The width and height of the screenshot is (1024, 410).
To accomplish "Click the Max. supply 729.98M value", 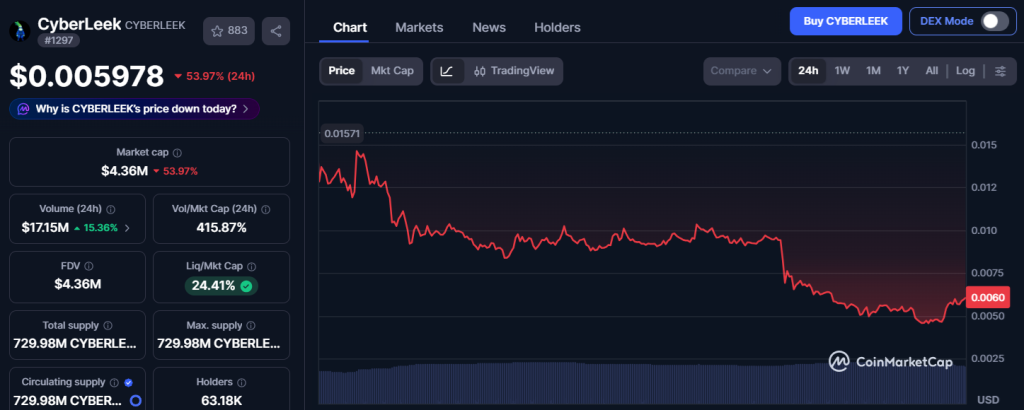I will tap(221, 343).
